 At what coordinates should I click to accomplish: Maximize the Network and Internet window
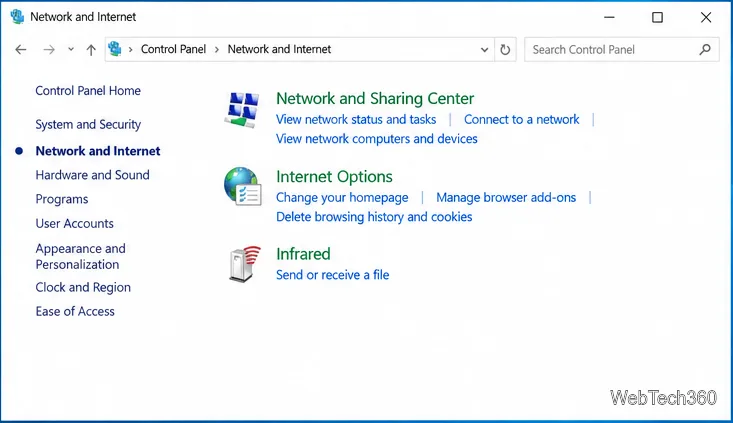point(657,17)
